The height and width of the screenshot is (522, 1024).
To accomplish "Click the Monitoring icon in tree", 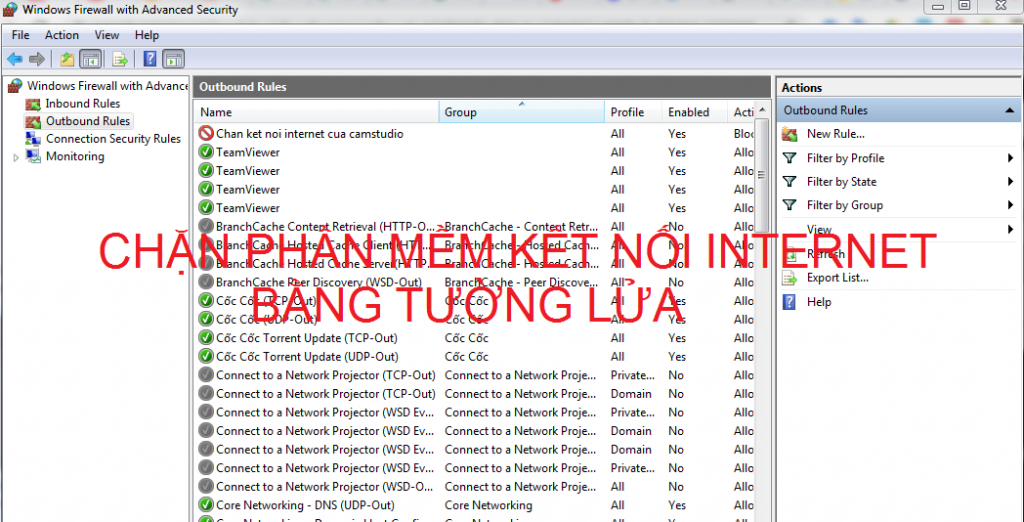I will click(33, 156).
